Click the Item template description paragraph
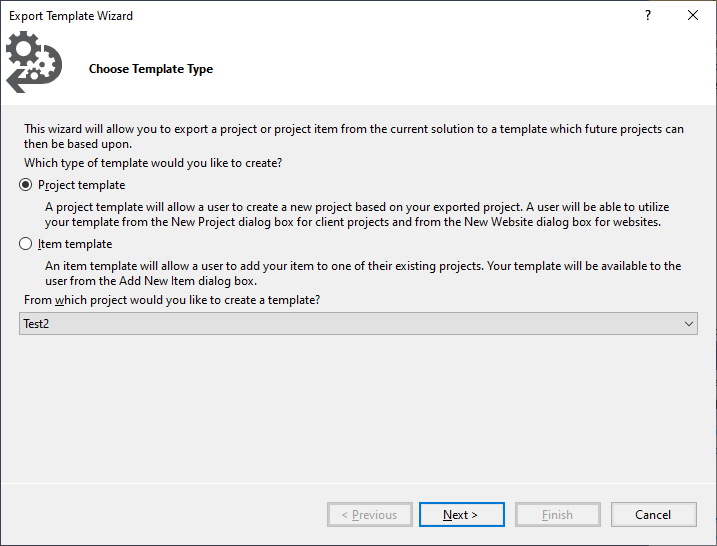The height and width of the screenshot is (546, 717). pos(363,273)
